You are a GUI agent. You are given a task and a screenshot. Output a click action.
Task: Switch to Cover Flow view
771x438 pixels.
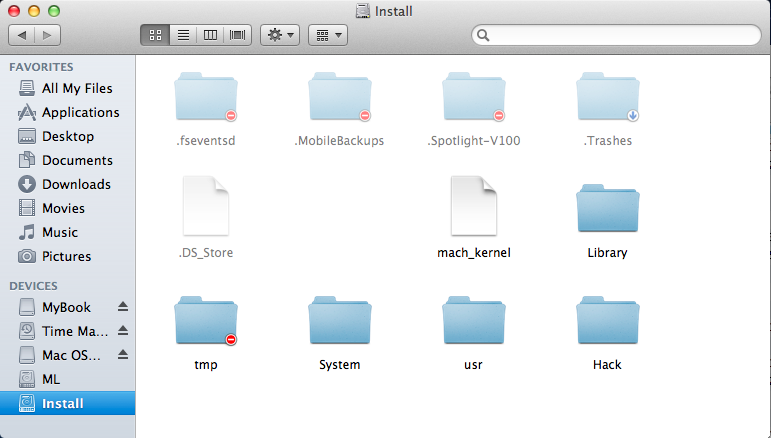click(x=237, y=35)
